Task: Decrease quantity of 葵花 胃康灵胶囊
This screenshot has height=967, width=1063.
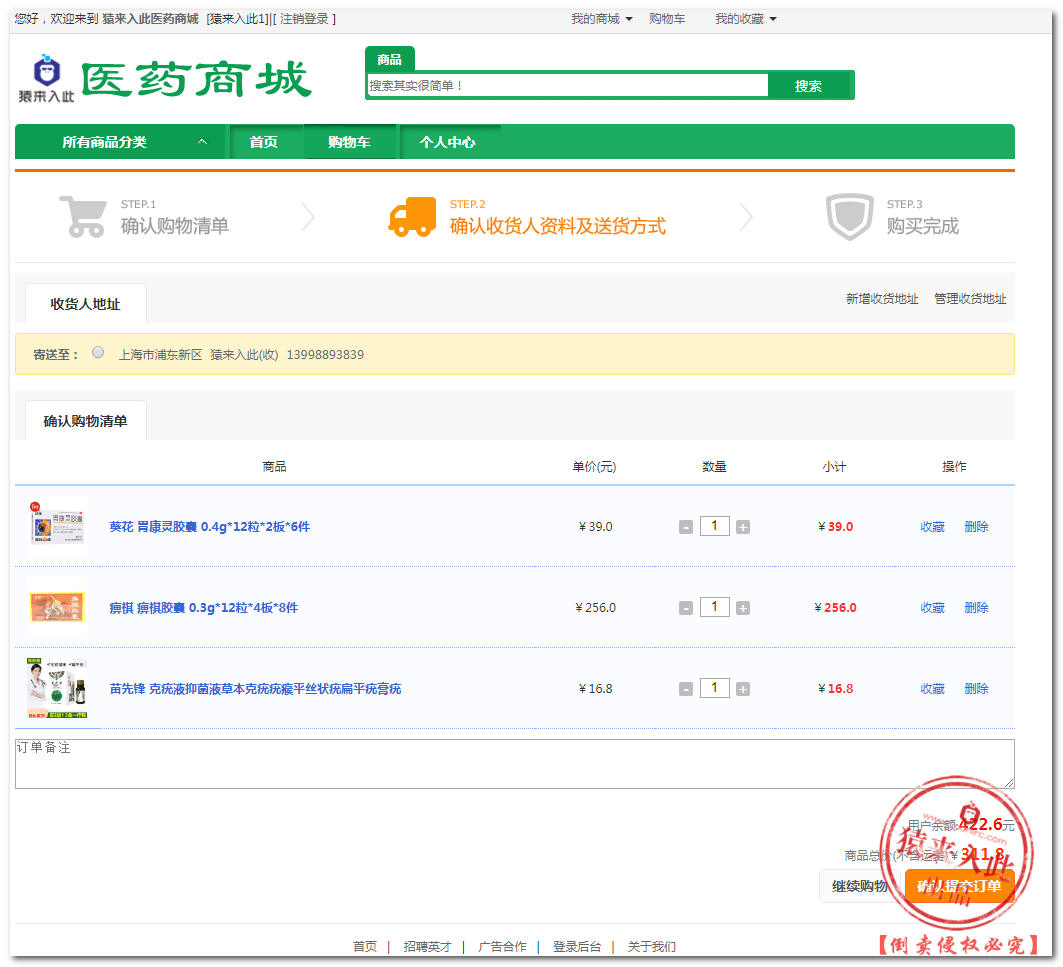Action: click(686, 527)
